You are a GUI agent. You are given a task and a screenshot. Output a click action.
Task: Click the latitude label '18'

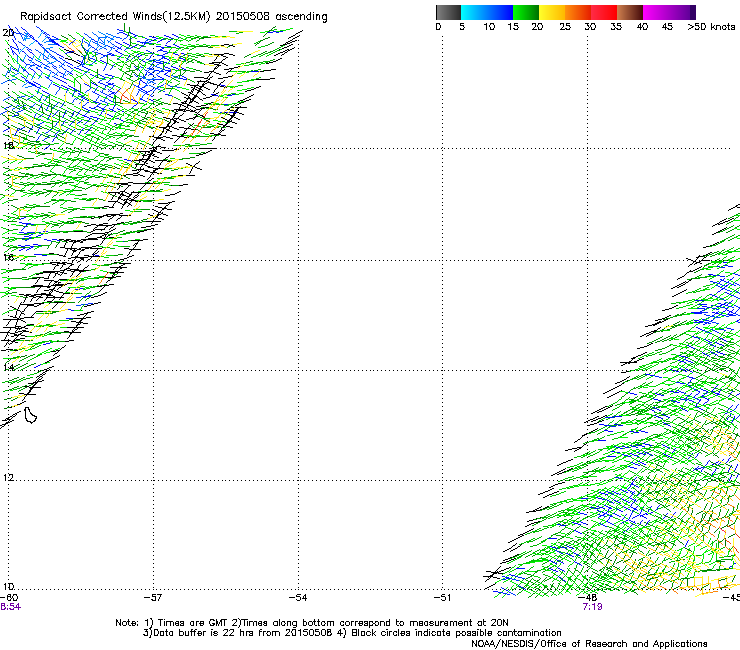click(x=8, y=145)
